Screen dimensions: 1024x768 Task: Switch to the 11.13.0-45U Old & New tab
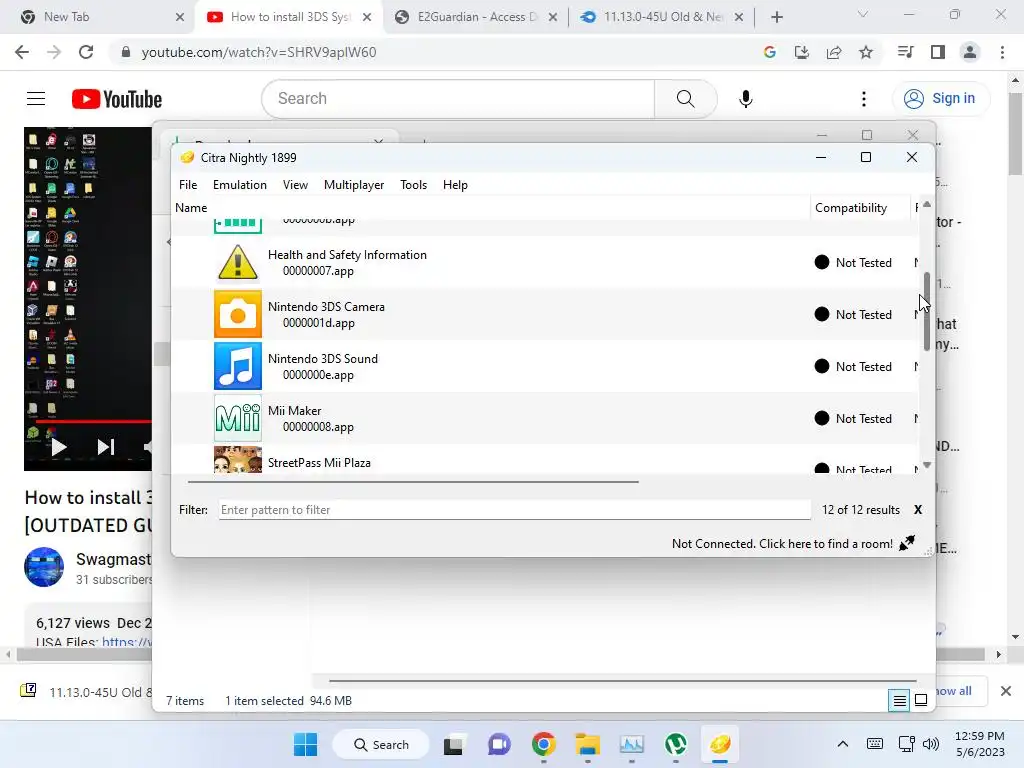click(x=661, y=17)
